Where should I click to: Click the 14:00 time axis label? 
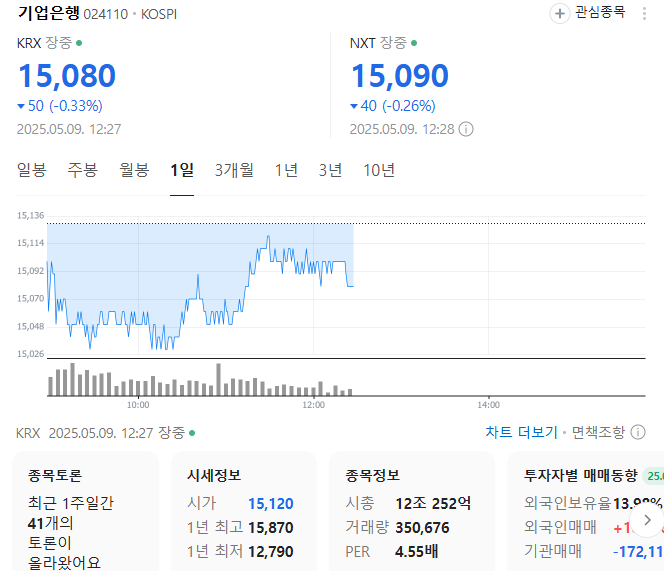pos(488,405)
